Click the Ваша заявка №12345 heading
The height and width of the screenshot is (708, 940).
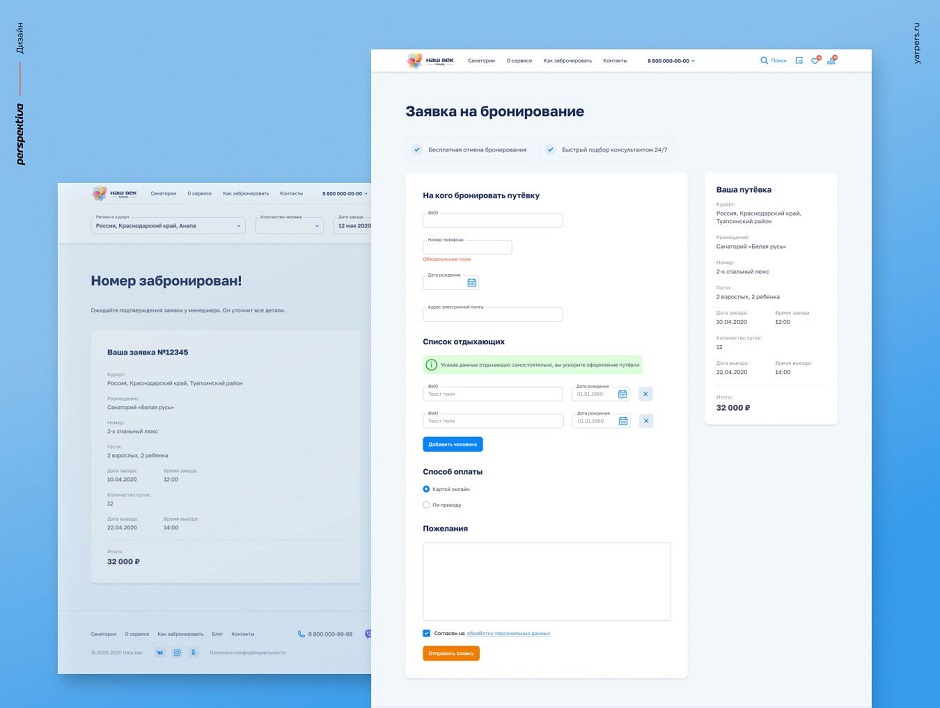pos(147,353)
